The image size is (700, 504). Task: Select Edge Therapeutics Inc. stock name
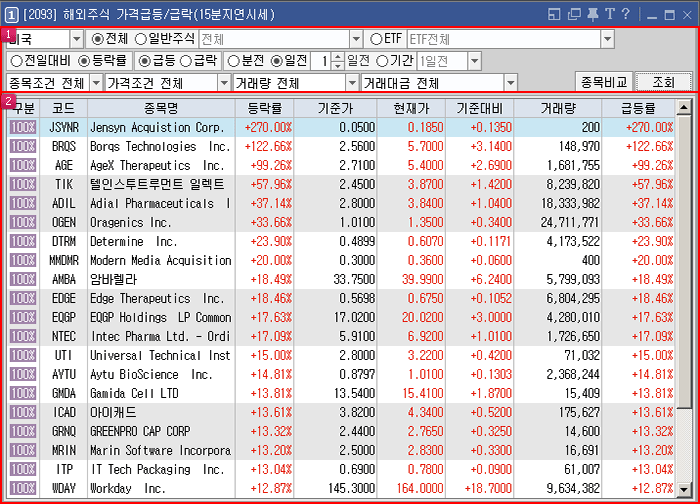coord(157,298)
